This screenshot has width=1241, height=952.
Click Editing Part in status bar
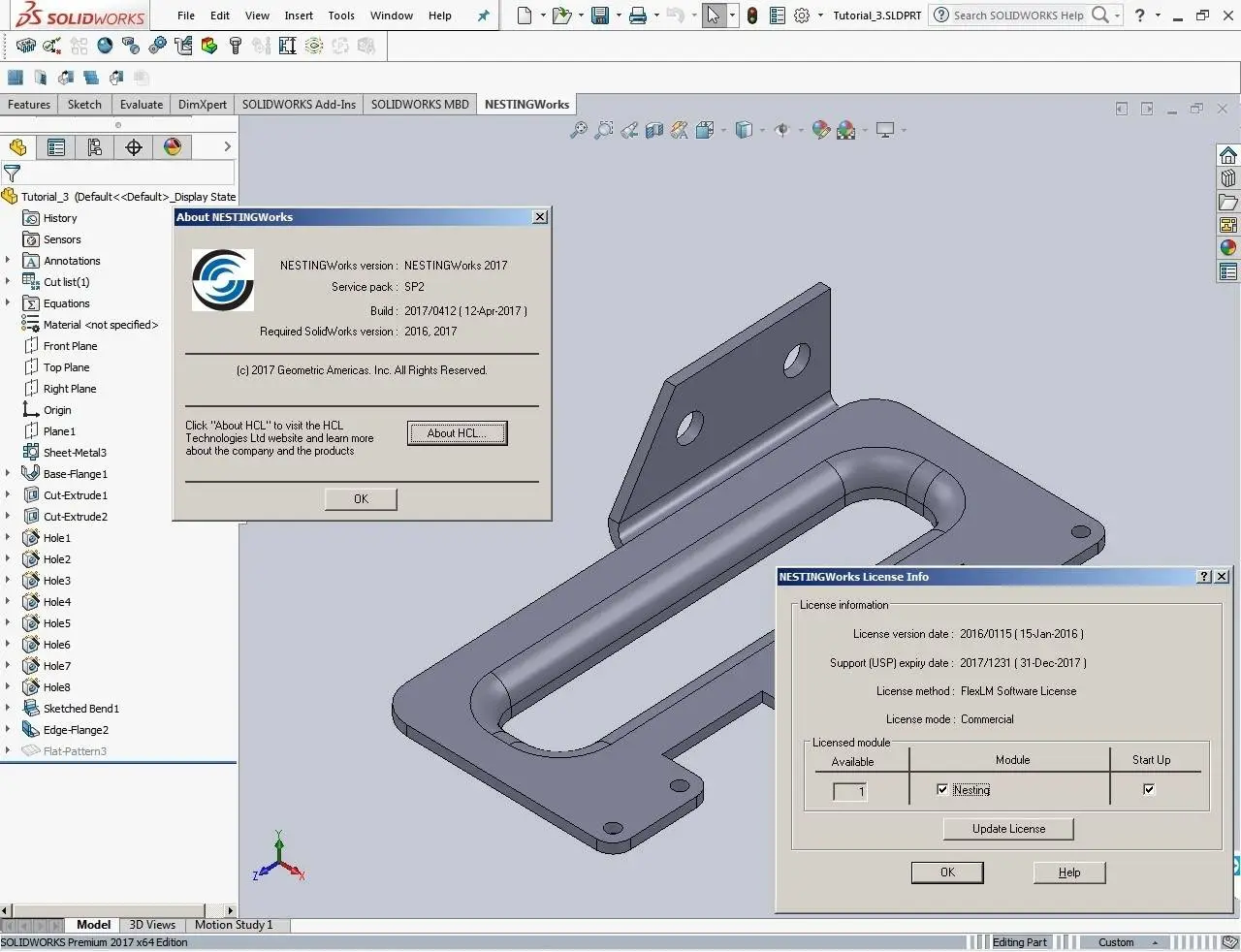[x=1019, y=942]
